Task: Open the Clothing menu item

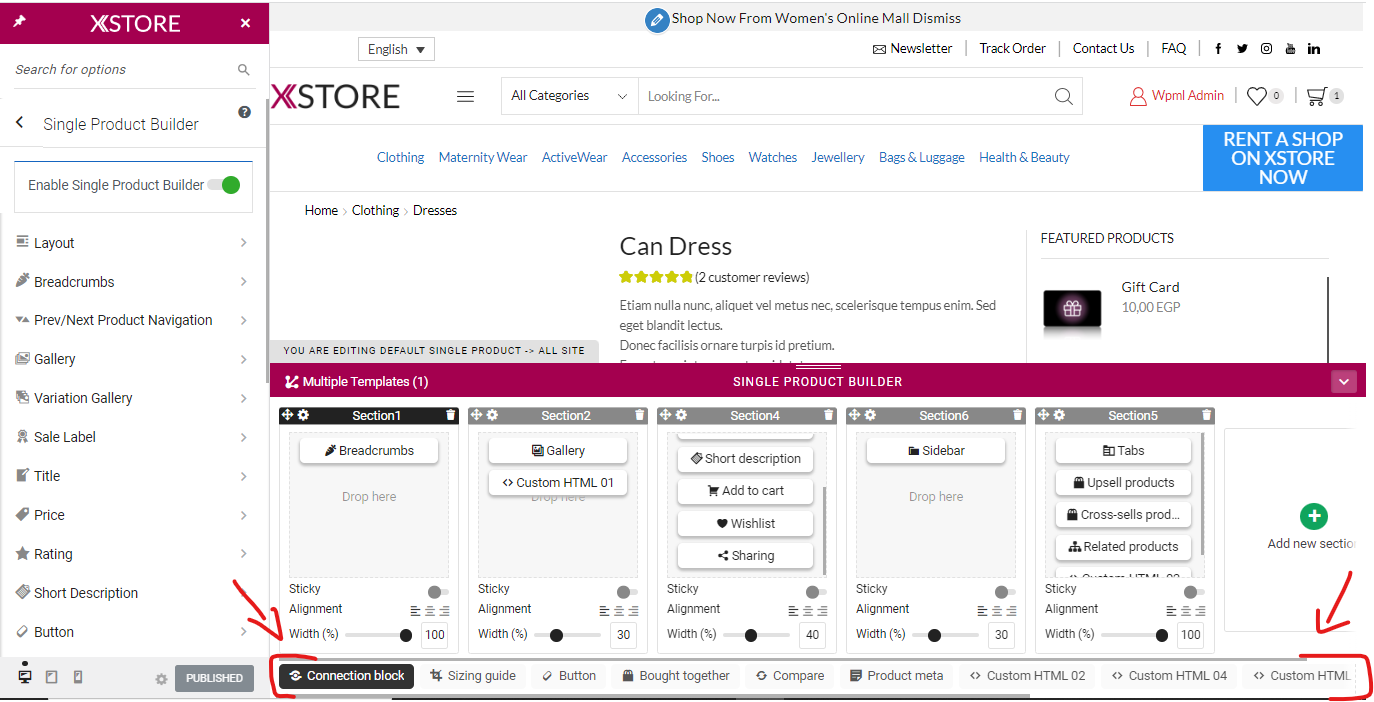Action: [400, 157]
